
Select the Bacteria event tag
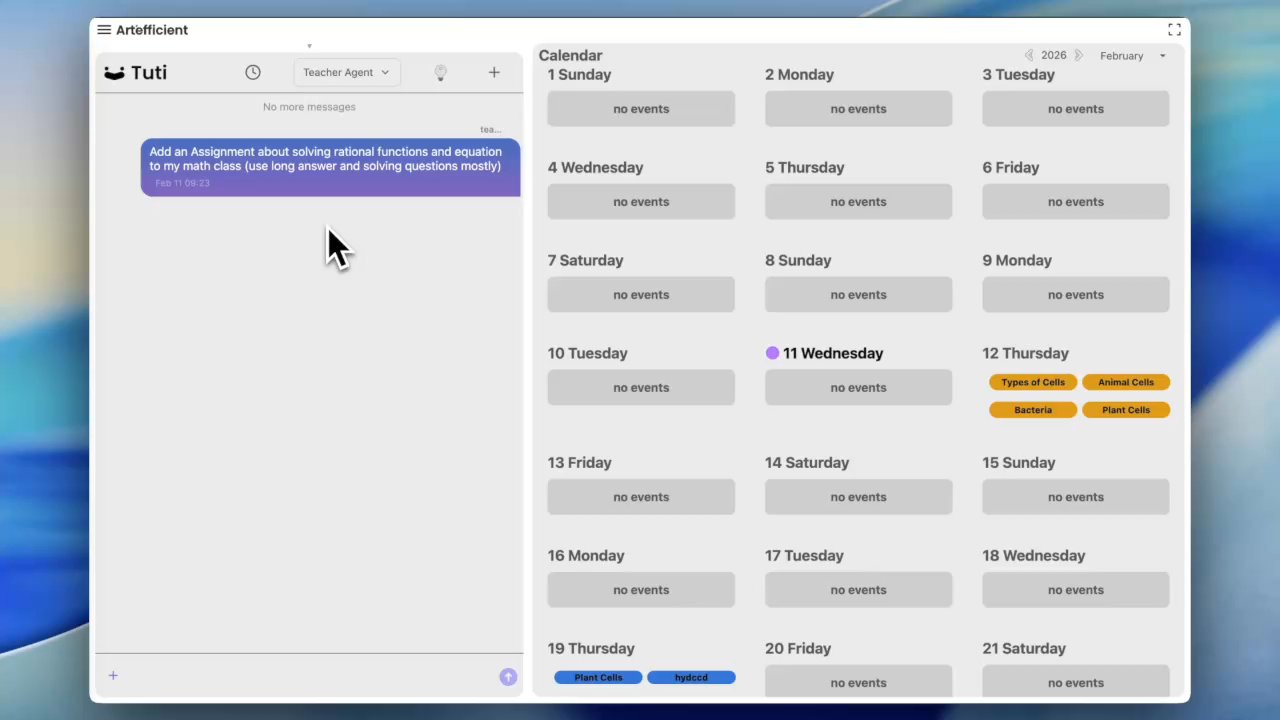coord(1033,410)
